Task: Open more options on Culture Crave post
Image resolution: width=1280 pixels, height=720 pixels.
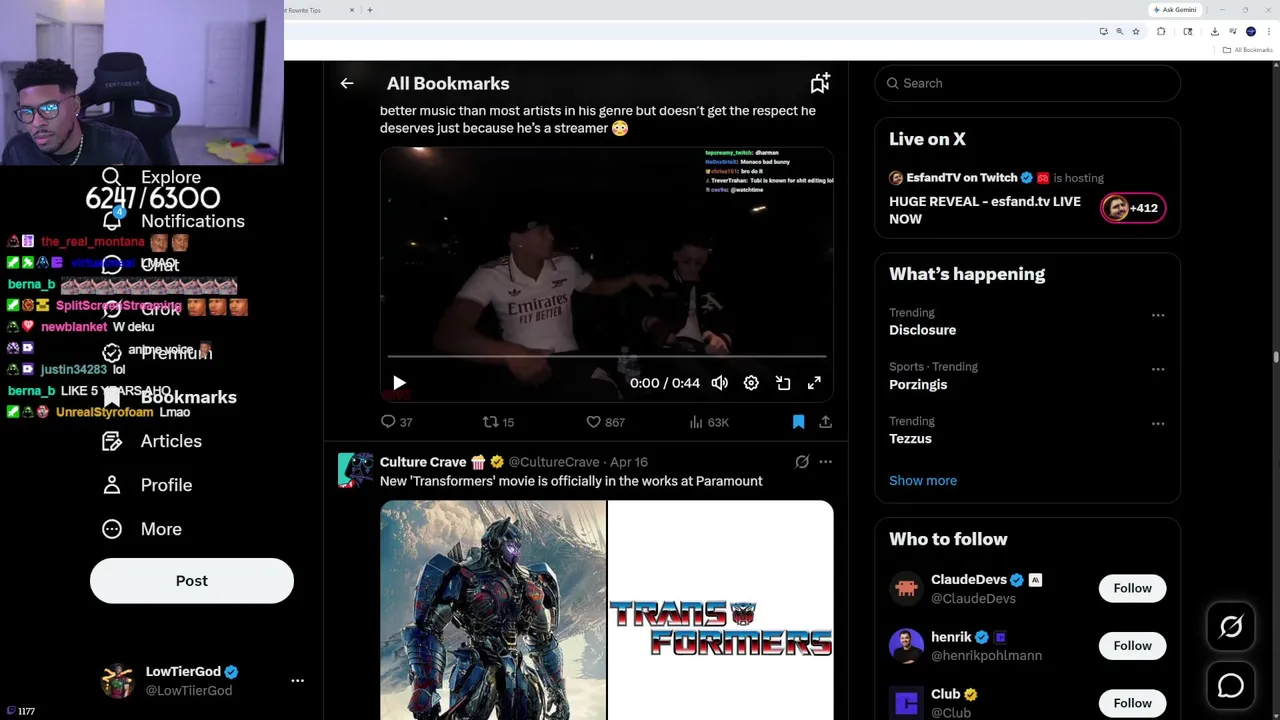Action: pos(825,462)
